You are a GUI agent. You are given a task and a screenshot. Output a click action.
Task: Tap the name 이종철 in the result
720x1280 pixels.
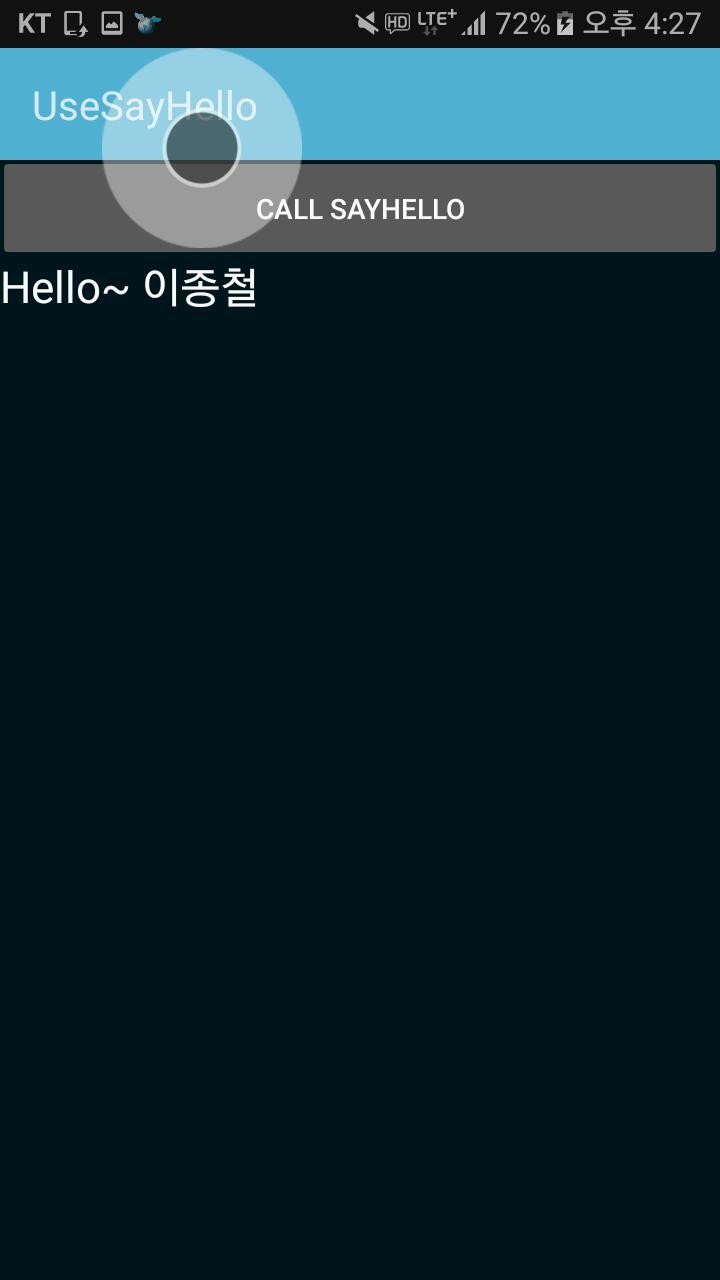click(x=201, y=288)
